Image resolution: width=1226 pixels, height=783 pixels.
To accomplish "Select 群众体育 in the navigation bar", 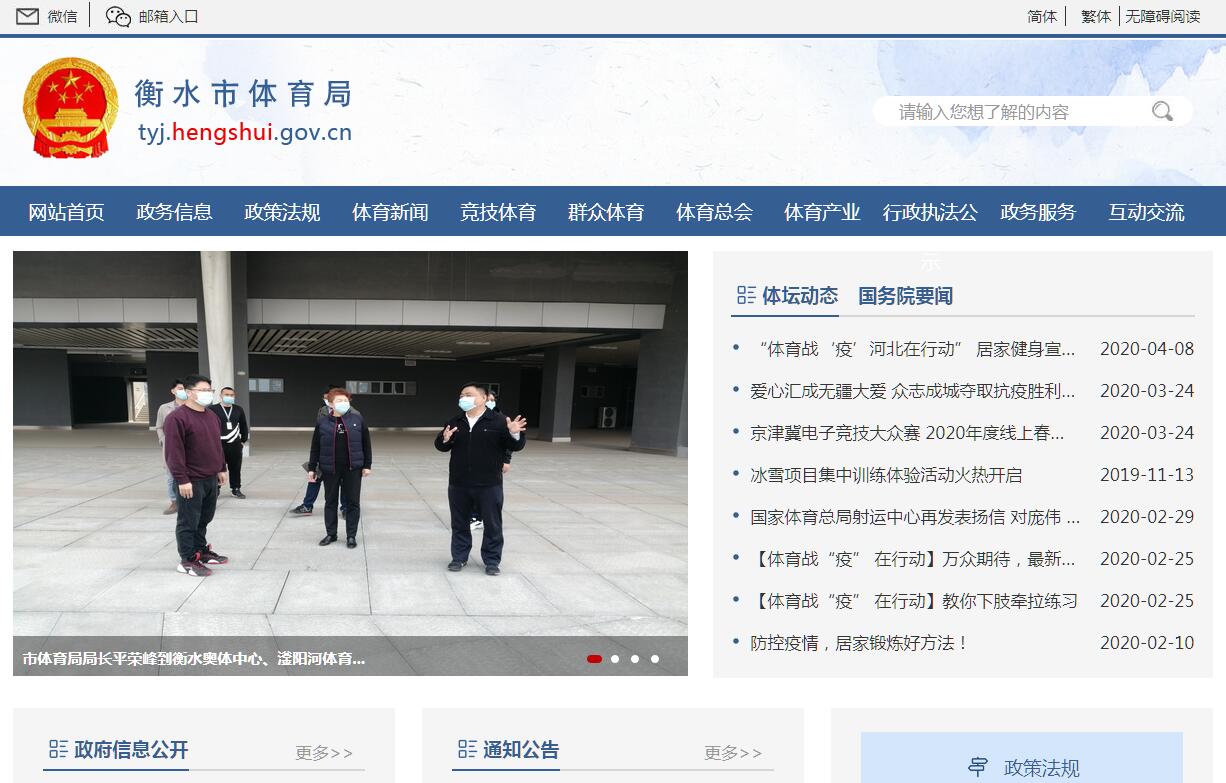I will (606, 212).
